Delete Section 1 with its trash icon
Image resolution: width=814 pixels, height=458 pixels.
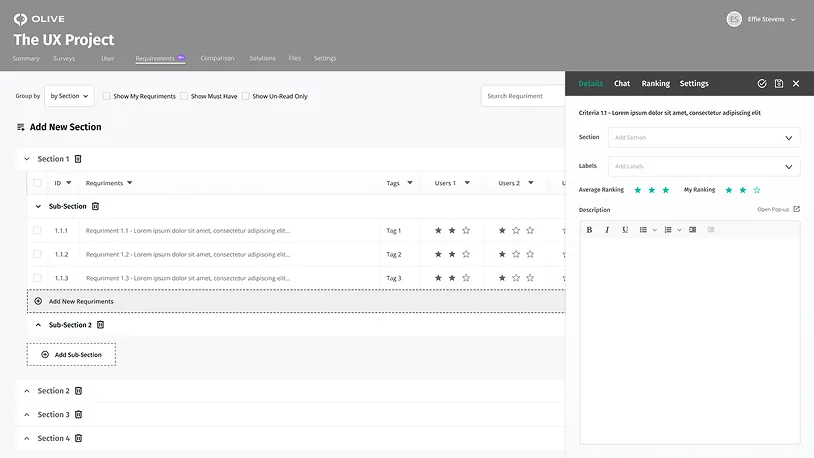pos(78,159)
